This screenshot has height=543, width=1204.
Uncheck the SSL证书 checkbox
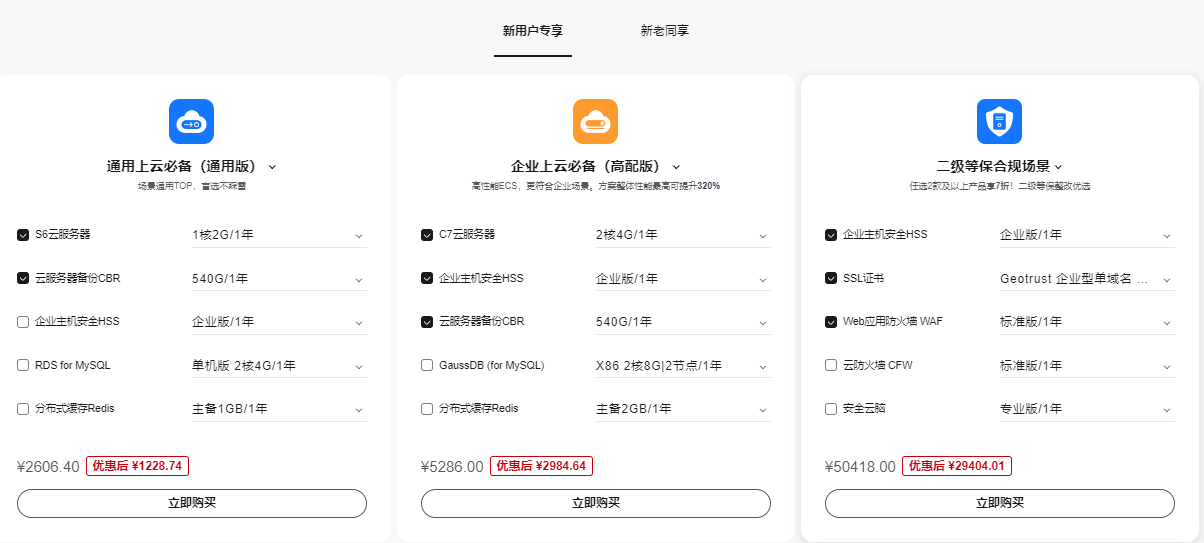coord(831,278)
